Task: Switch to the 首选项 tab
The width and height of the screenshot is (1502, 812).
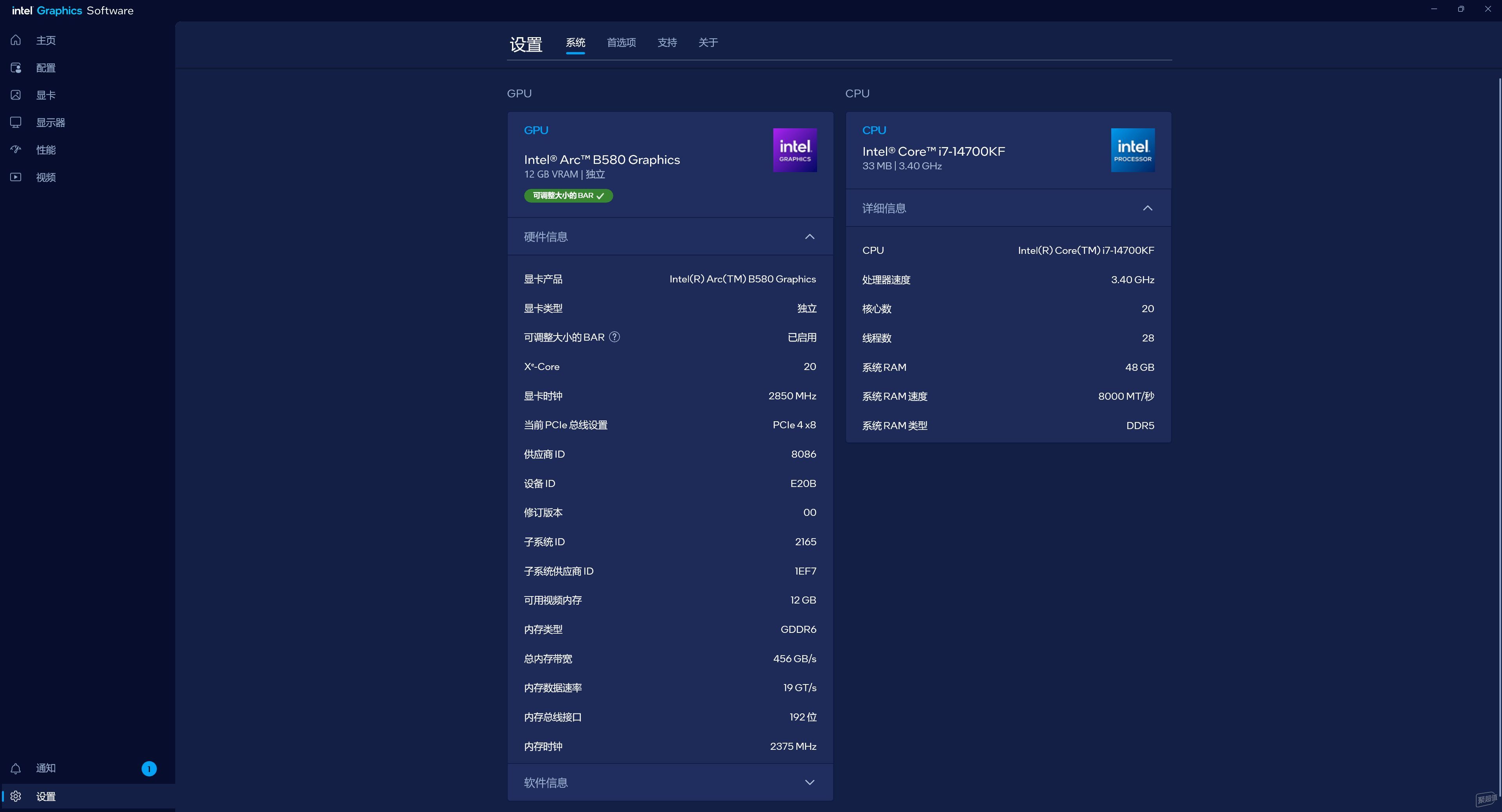Action: tap(621, 43)
